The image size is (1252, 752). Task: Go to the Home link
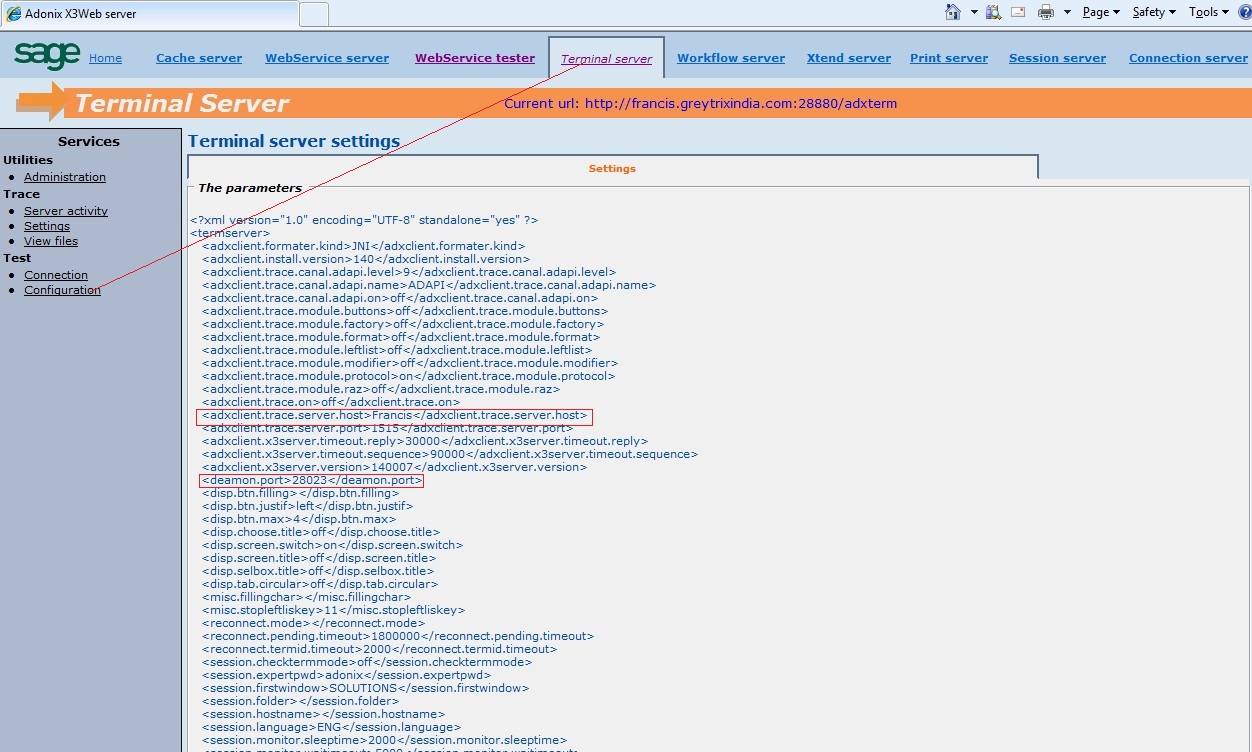(x=105, y=58)
